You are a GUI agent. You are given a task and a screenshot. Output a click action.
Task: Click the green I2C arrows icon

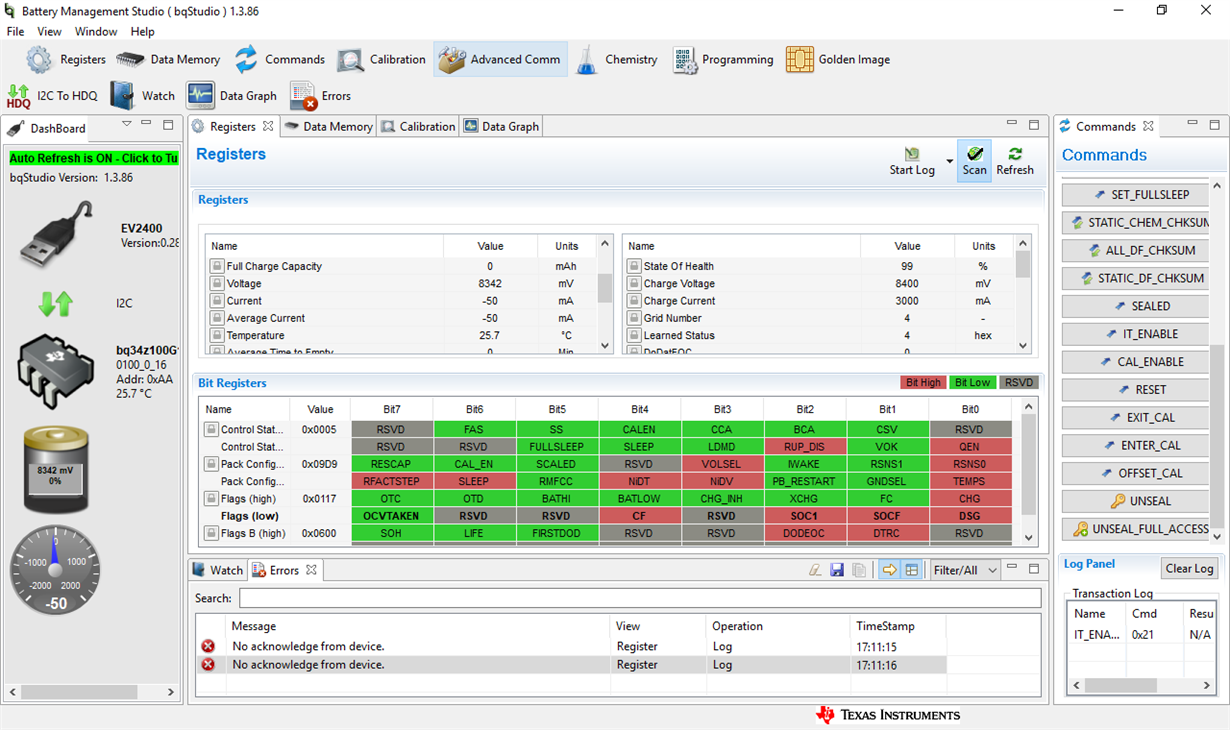pos(55,304)
